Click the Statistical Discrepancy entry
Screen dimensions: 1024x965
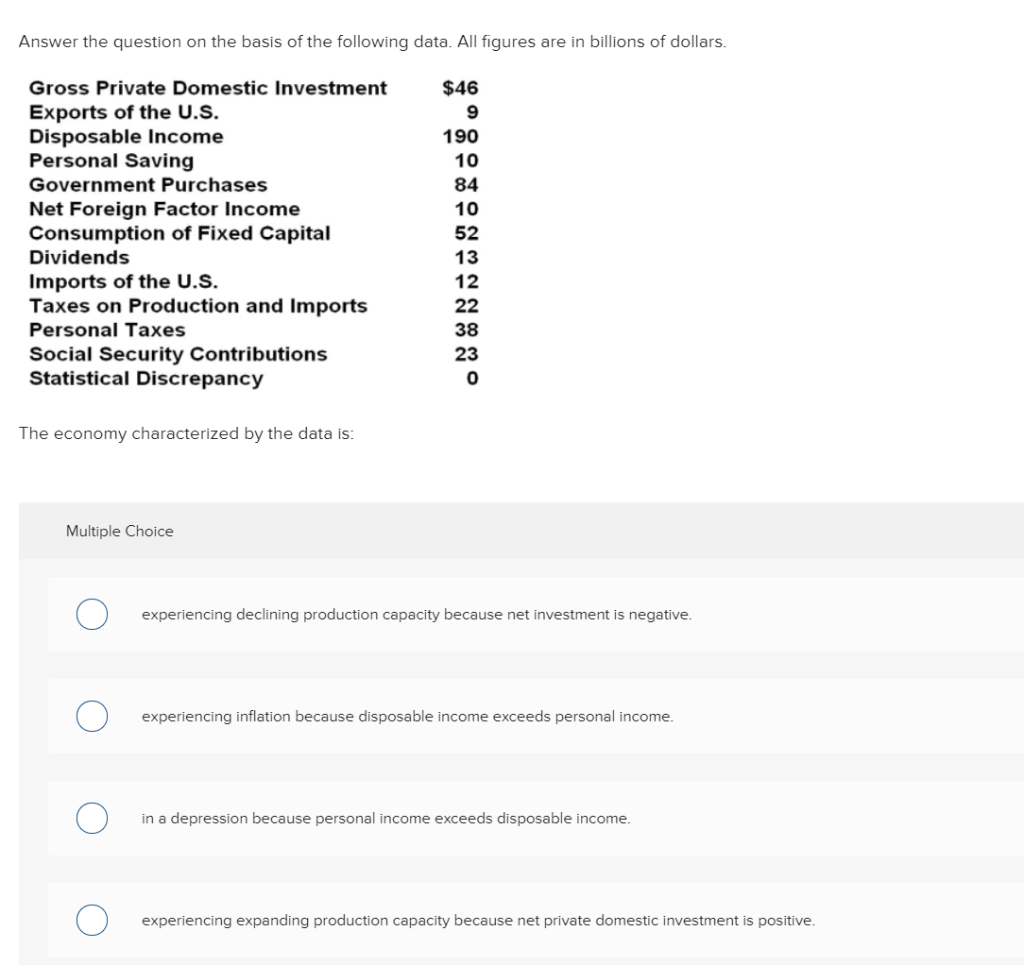(x=146, y=378)
